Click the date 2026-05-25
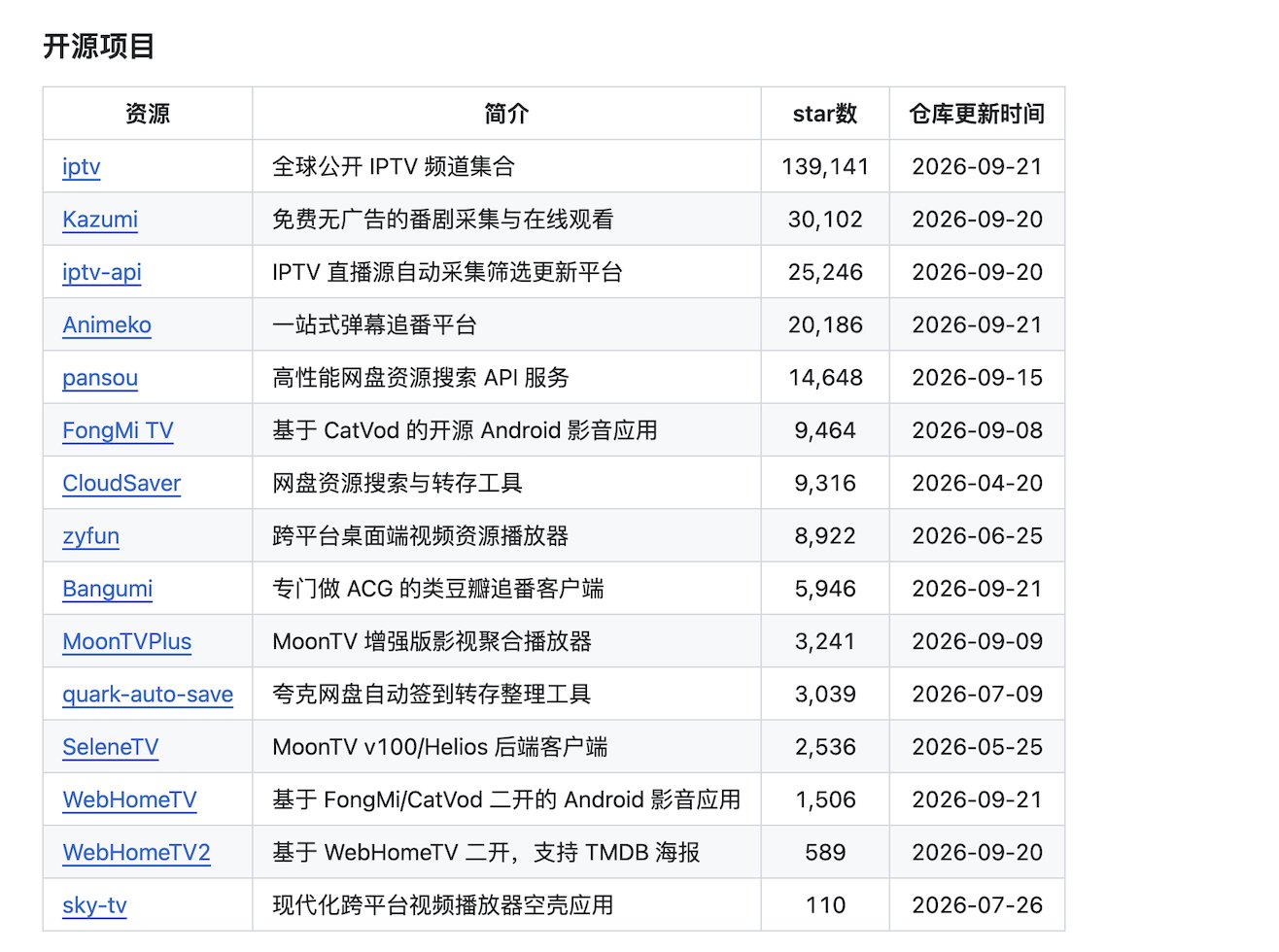 pyautogui.click(x=977, y=747)
